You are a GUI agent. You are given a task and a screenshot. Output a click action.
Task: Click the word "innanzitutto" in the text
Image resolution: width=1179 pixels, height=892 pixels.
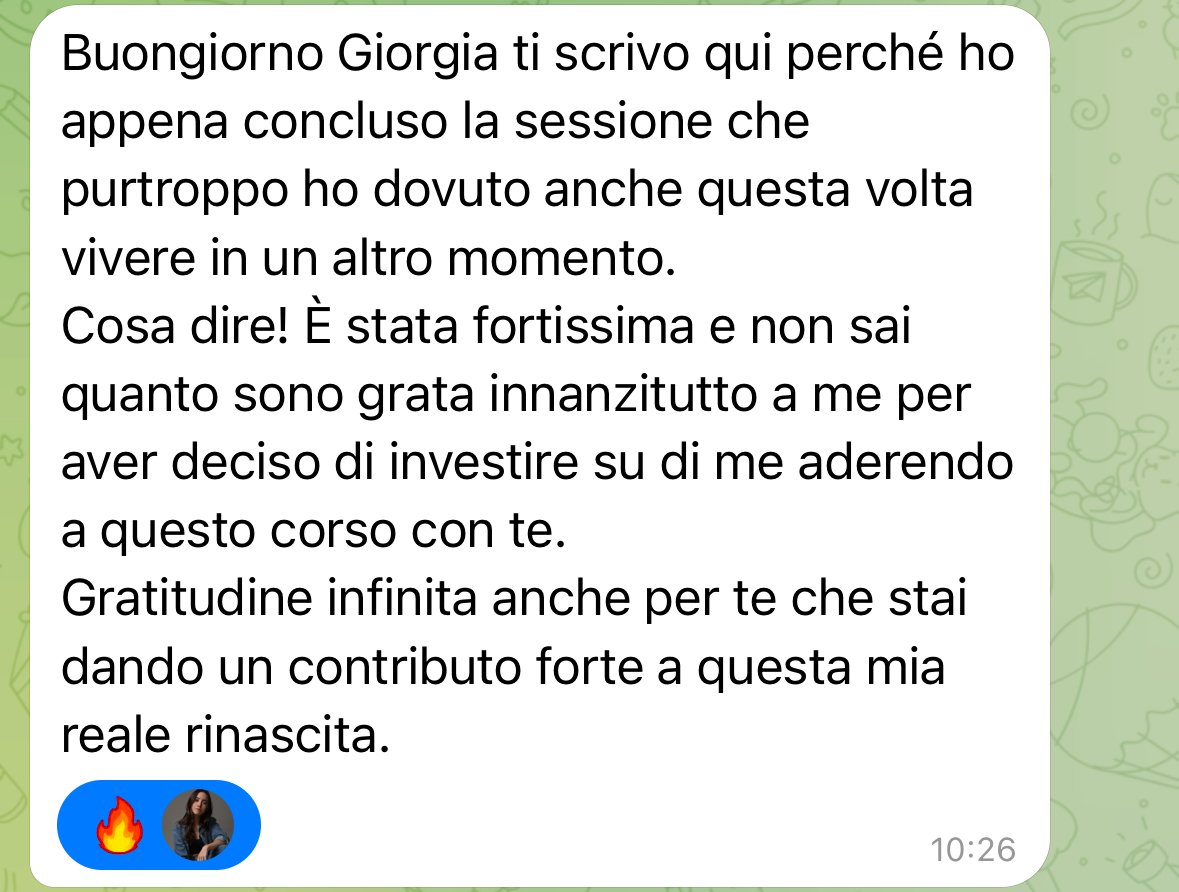tap(623, 394)
